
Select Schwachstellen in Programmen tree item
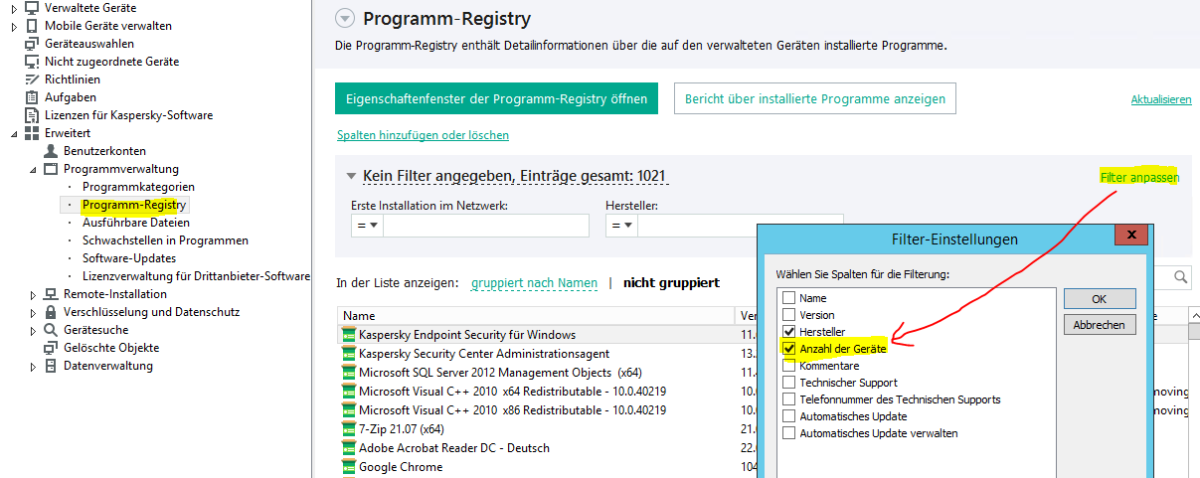tap(165, 241)
